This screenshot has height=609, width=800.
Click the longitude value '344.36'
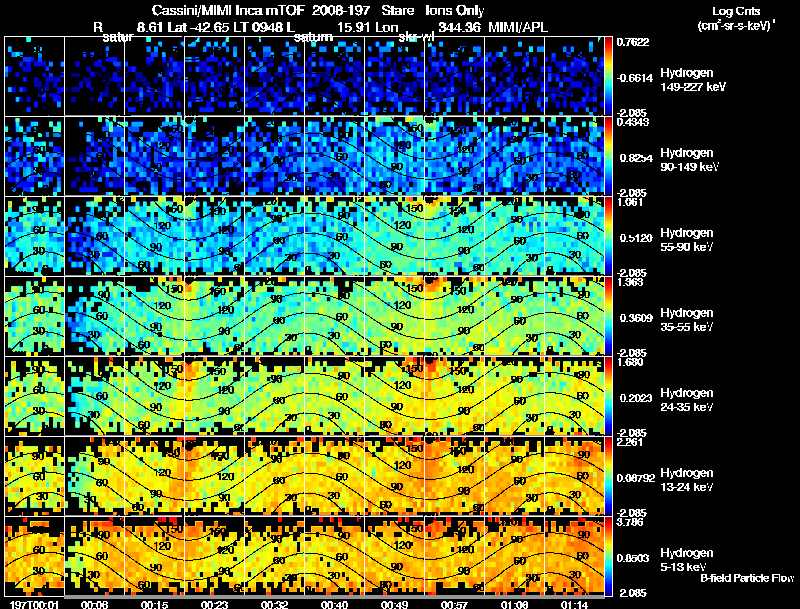coord(459,28)
